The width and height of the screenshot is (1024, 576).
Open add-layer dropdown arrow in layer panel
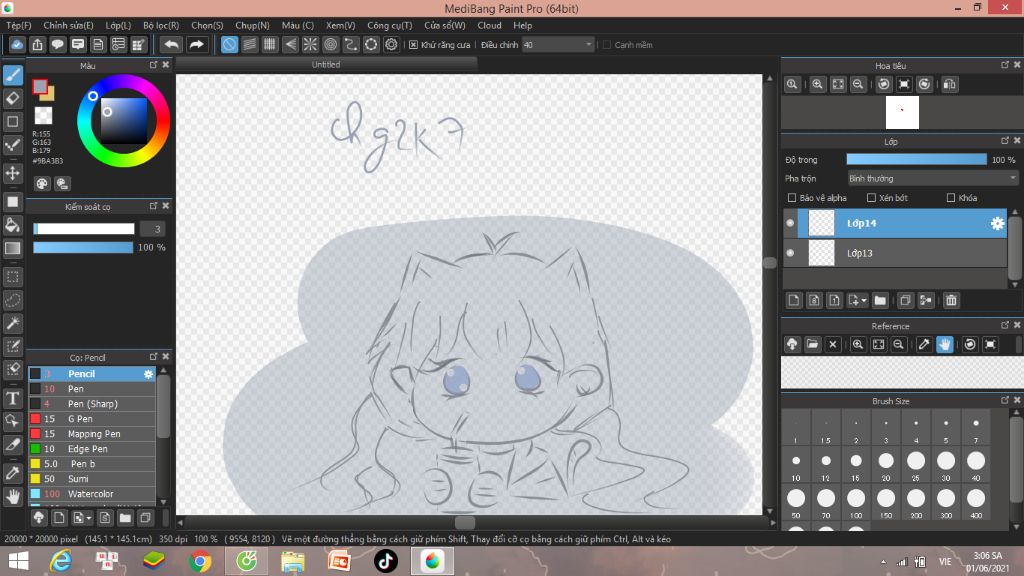click(864, 300)
